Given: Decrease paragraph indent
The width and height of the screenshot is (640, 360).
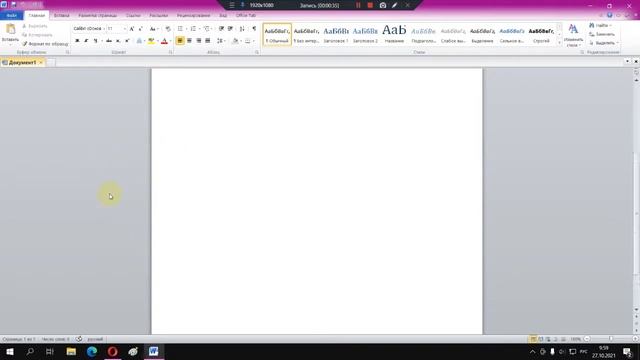Looking at the screenshot, I should pos(221,29).
